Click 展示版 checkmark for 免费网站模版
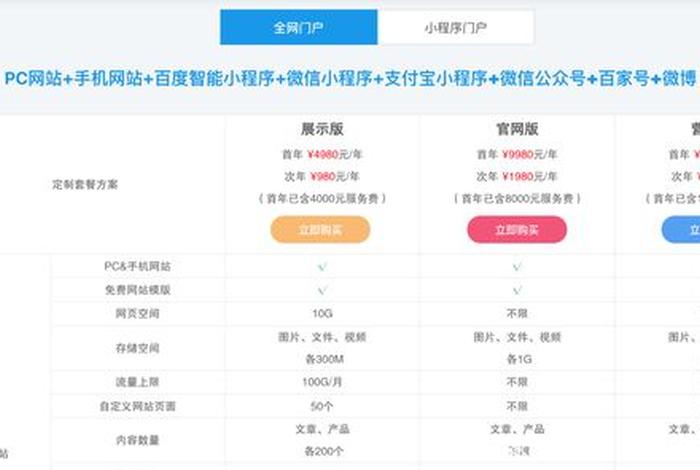The height and width of the screenshot is (470, 700). 321,290
